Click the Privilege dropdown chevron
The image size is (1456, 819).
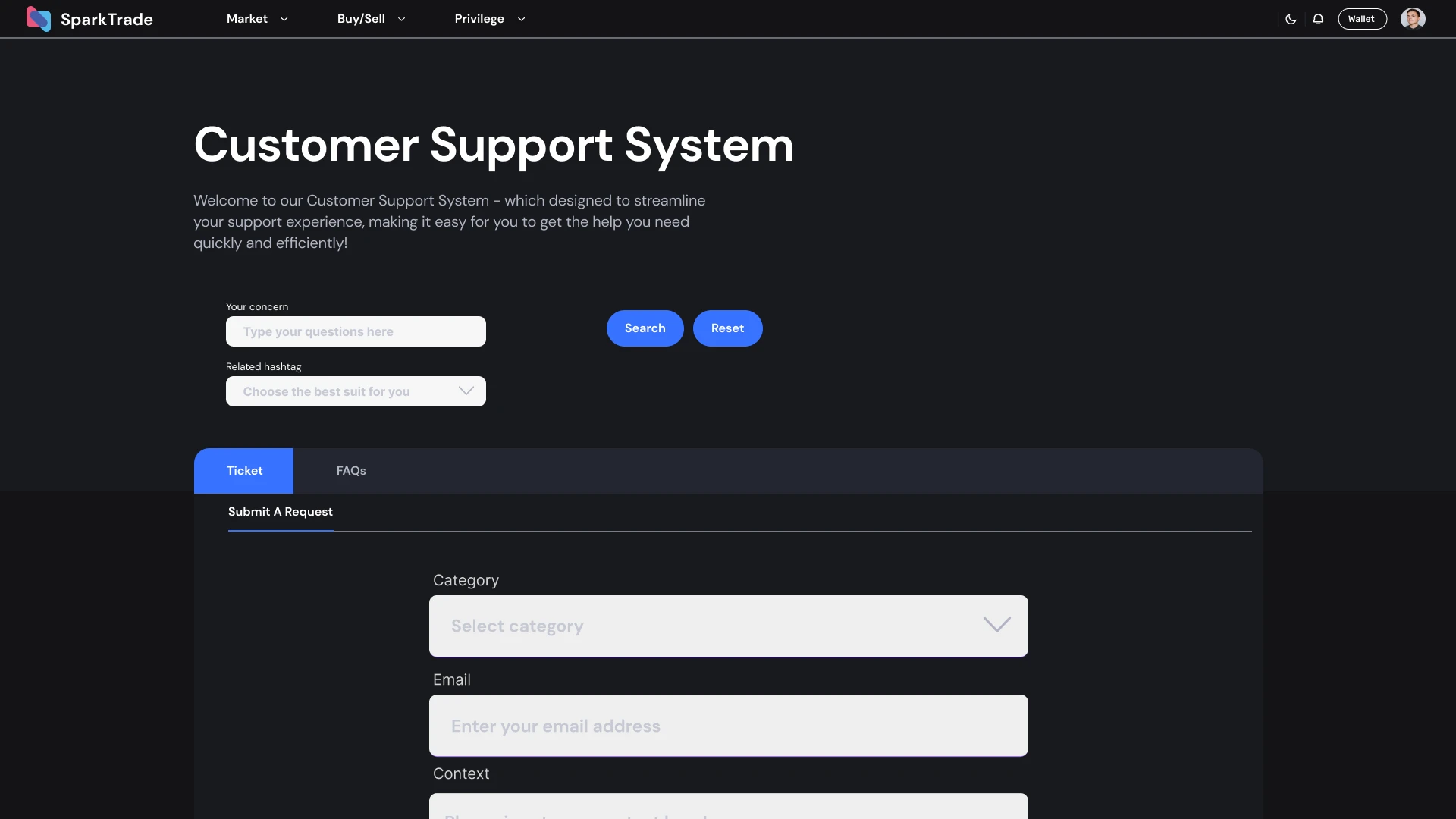tap(521, 20)
